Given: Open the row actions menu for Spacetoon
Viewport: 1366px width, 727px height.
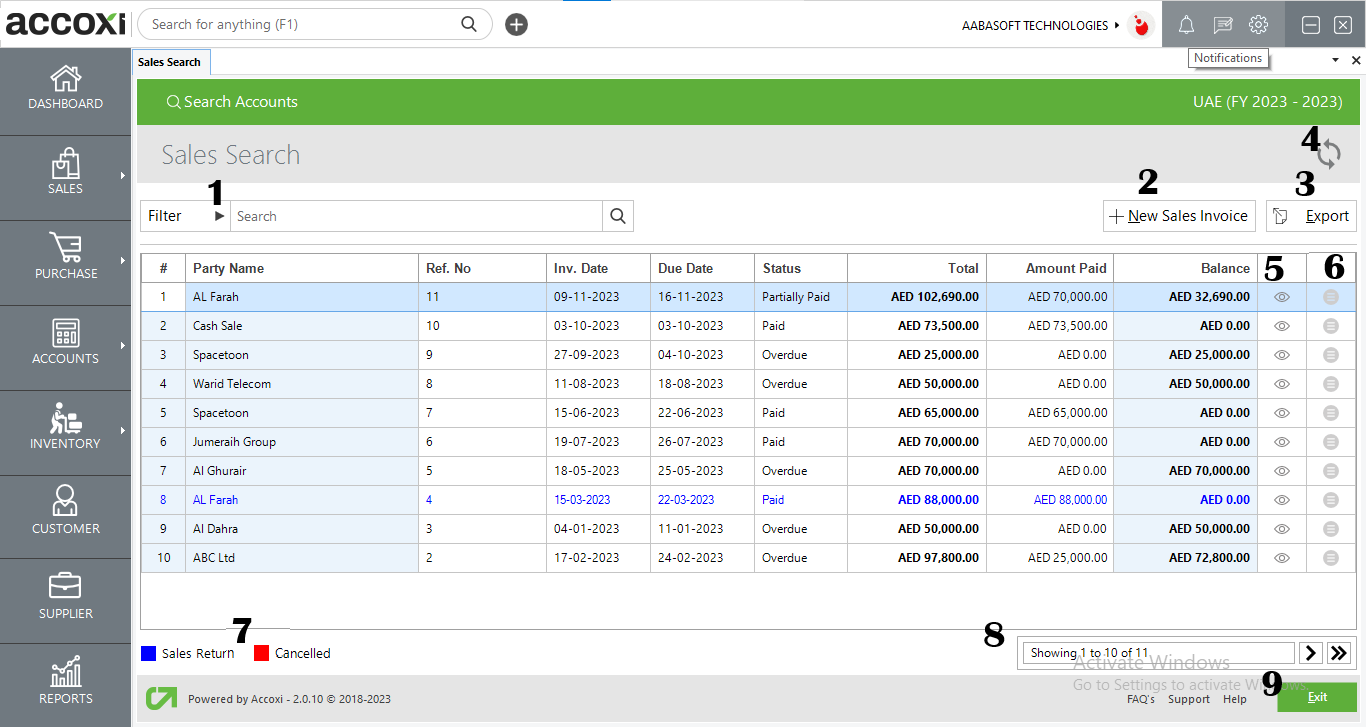Looking at the screenshot, I should pyautogui.click(x=1330, y=354).
